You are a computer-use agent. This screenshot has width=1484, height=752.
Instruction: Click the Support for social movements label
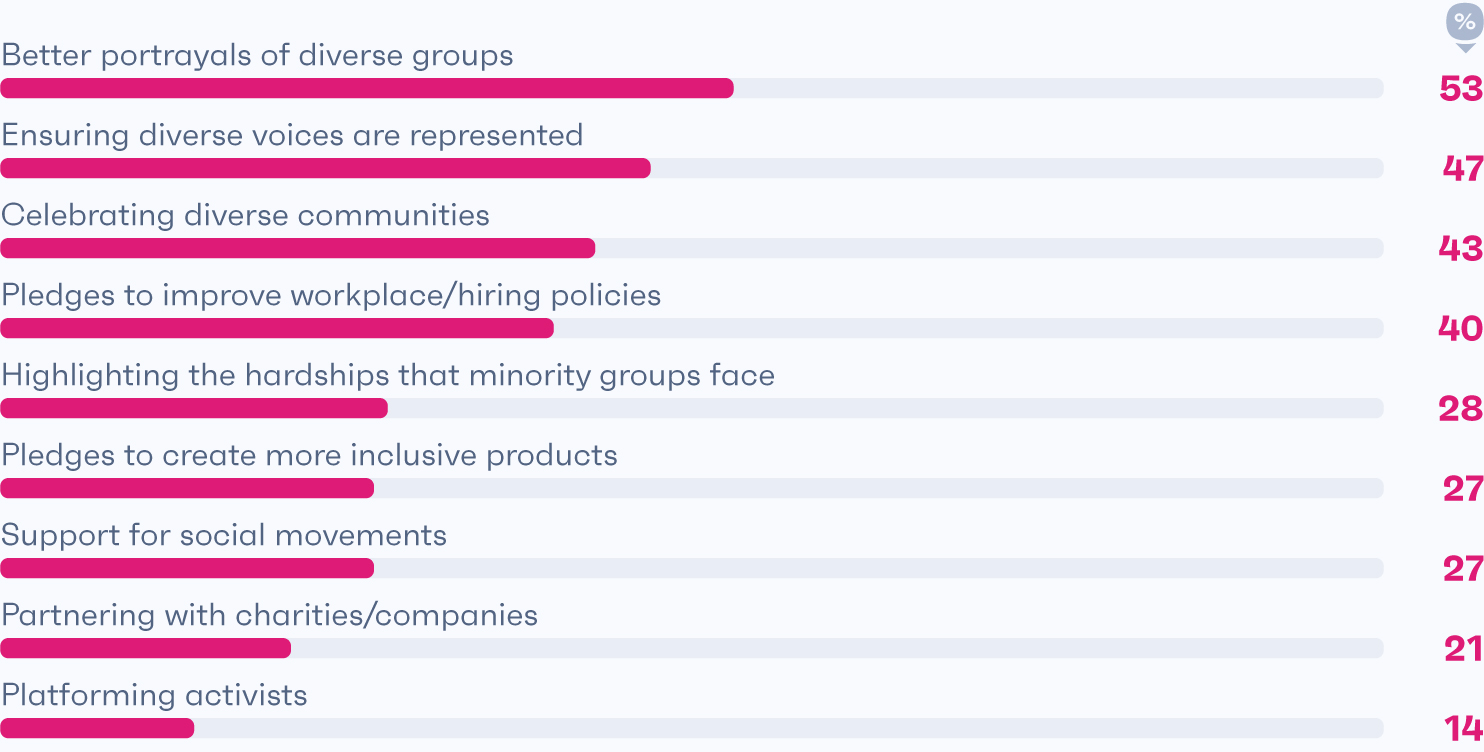coord(224,535)
